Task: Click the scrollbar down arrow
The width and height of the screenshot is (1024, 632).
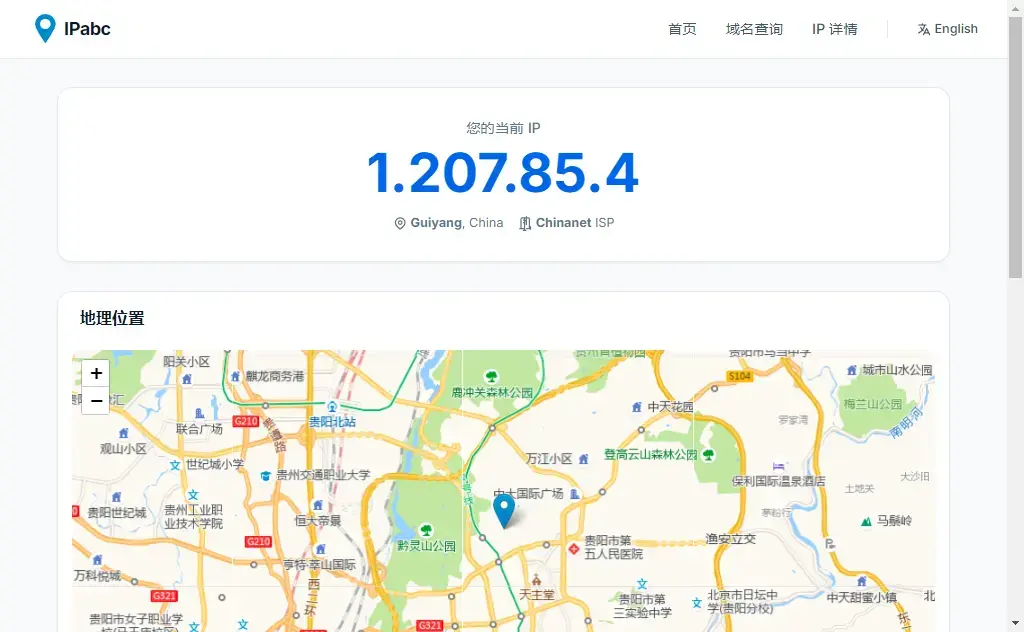Action: coord(1016,624)
